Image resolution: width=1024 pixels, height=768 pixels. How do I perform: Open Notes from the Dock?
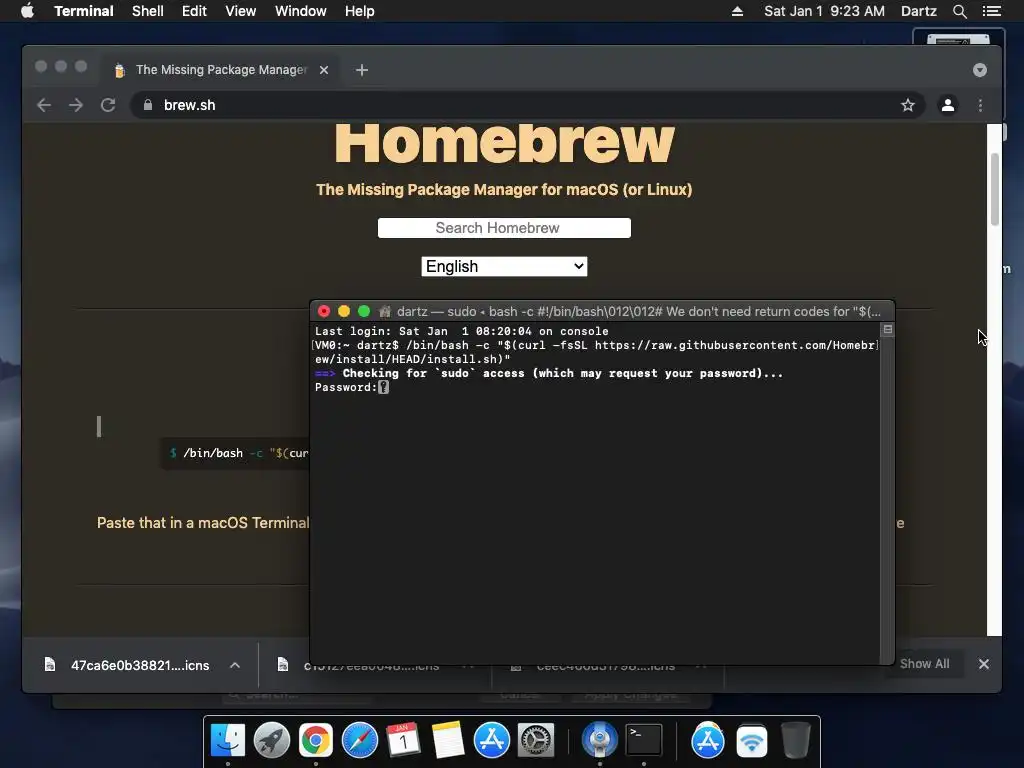pyautogui.click(x=447, y=741)
